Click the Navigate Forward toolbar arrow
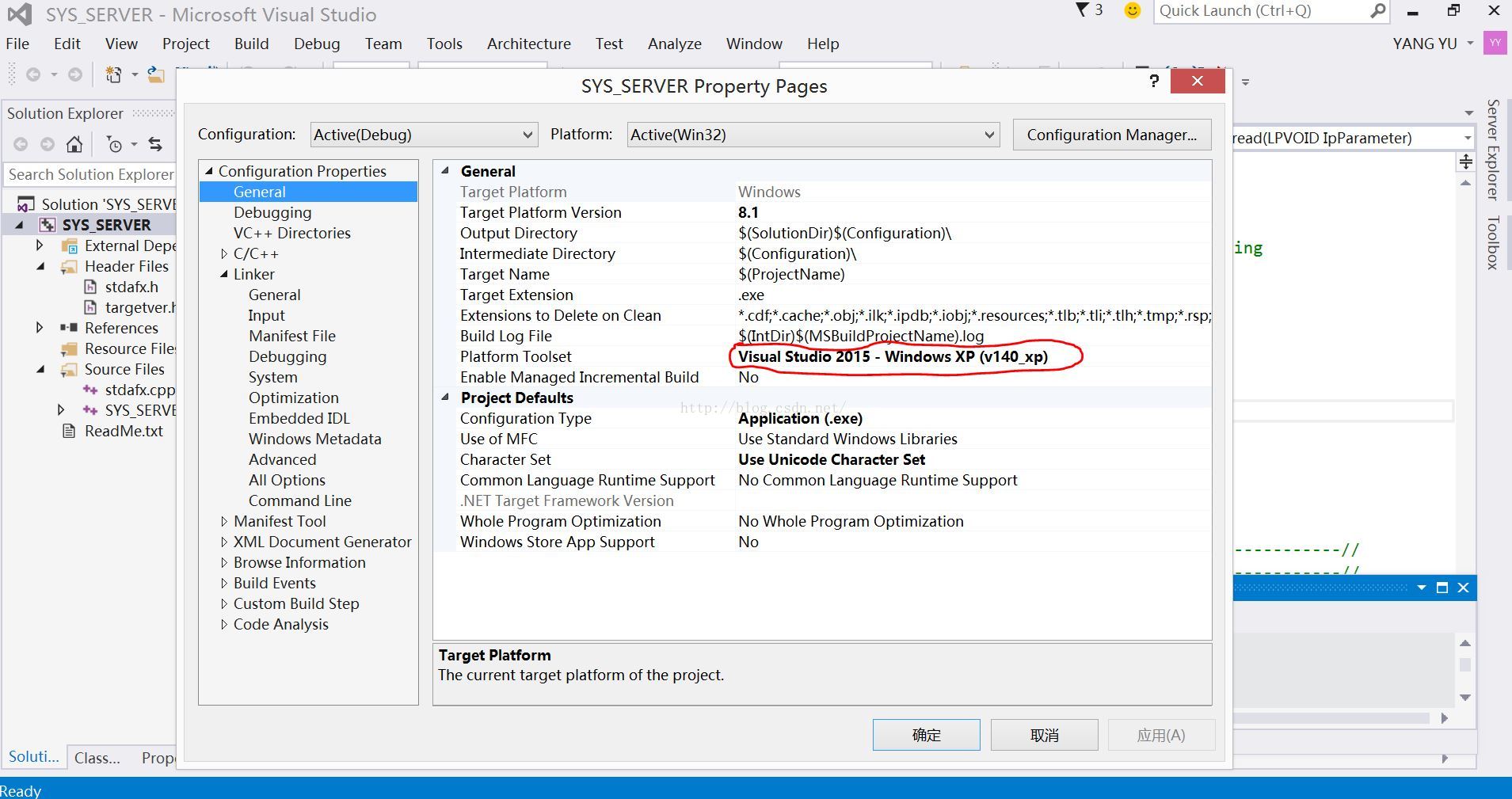Screen dimensions: 1512x799 (x=74, y=74)
